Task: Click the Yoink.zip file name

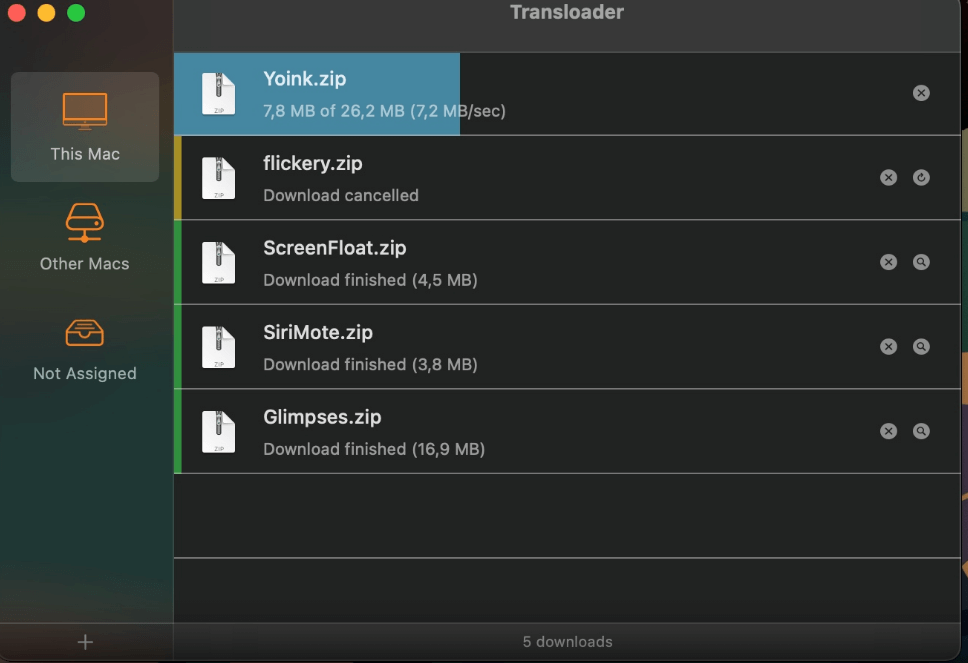Action: pyautogui.click(x=304, y=79)
